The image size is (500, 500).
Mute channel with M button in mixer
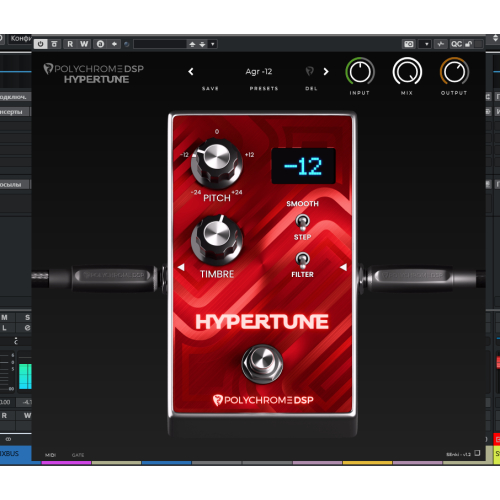pos(4,317)
